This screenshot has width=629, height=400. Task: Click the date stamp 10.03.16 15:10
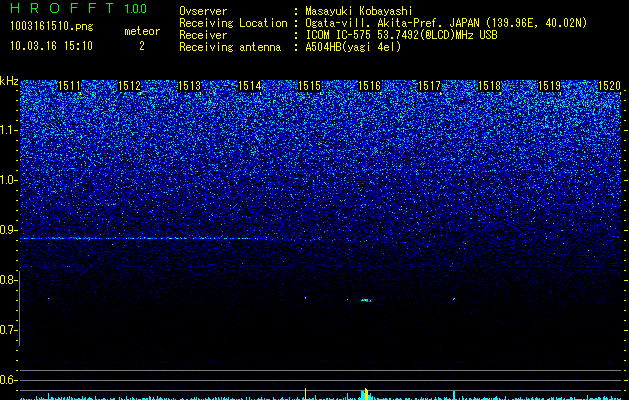[51, 46]
